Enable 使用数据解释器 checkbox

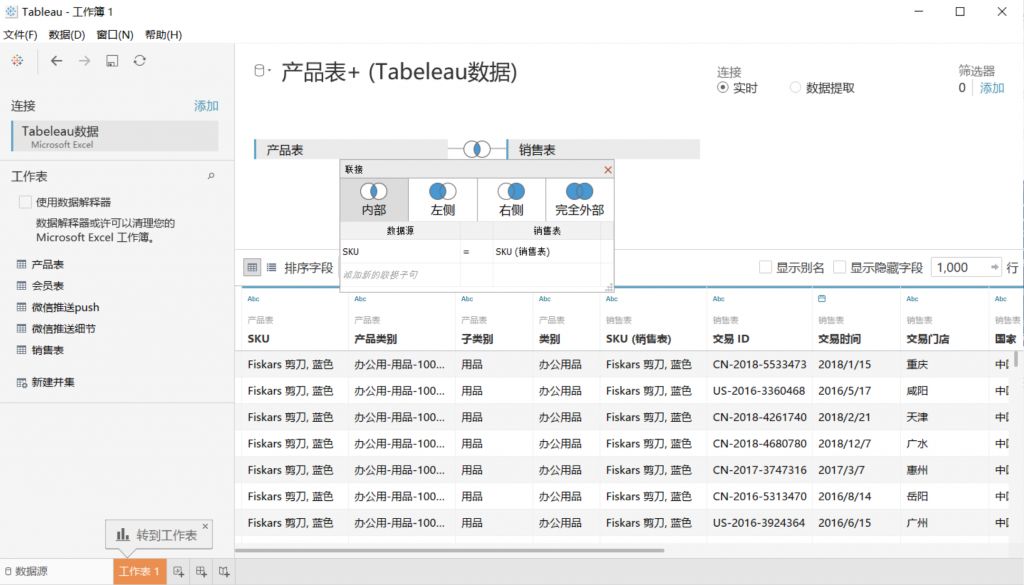[25, 202]
